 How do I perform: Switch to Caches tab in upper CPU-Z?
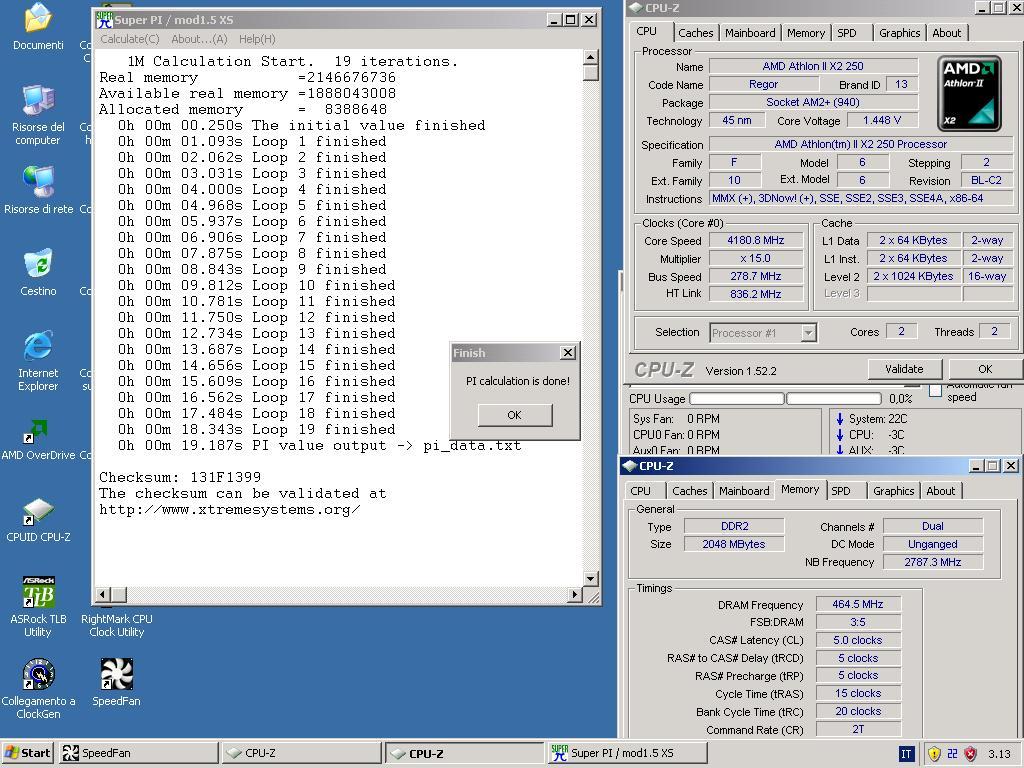pos(696,33)
